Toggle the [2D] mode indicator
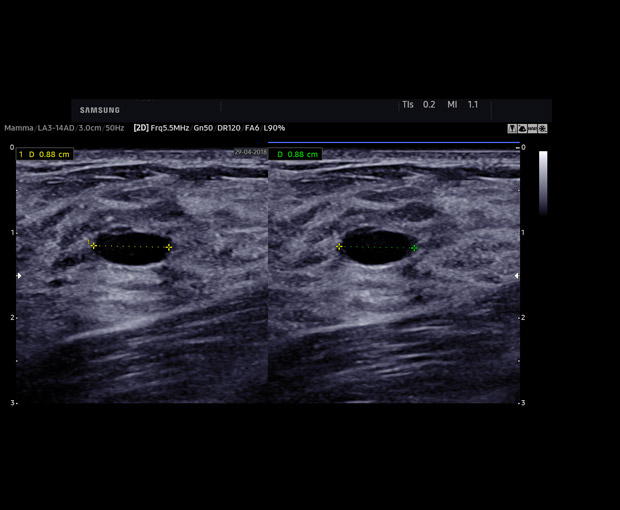 tap(141, 128)
